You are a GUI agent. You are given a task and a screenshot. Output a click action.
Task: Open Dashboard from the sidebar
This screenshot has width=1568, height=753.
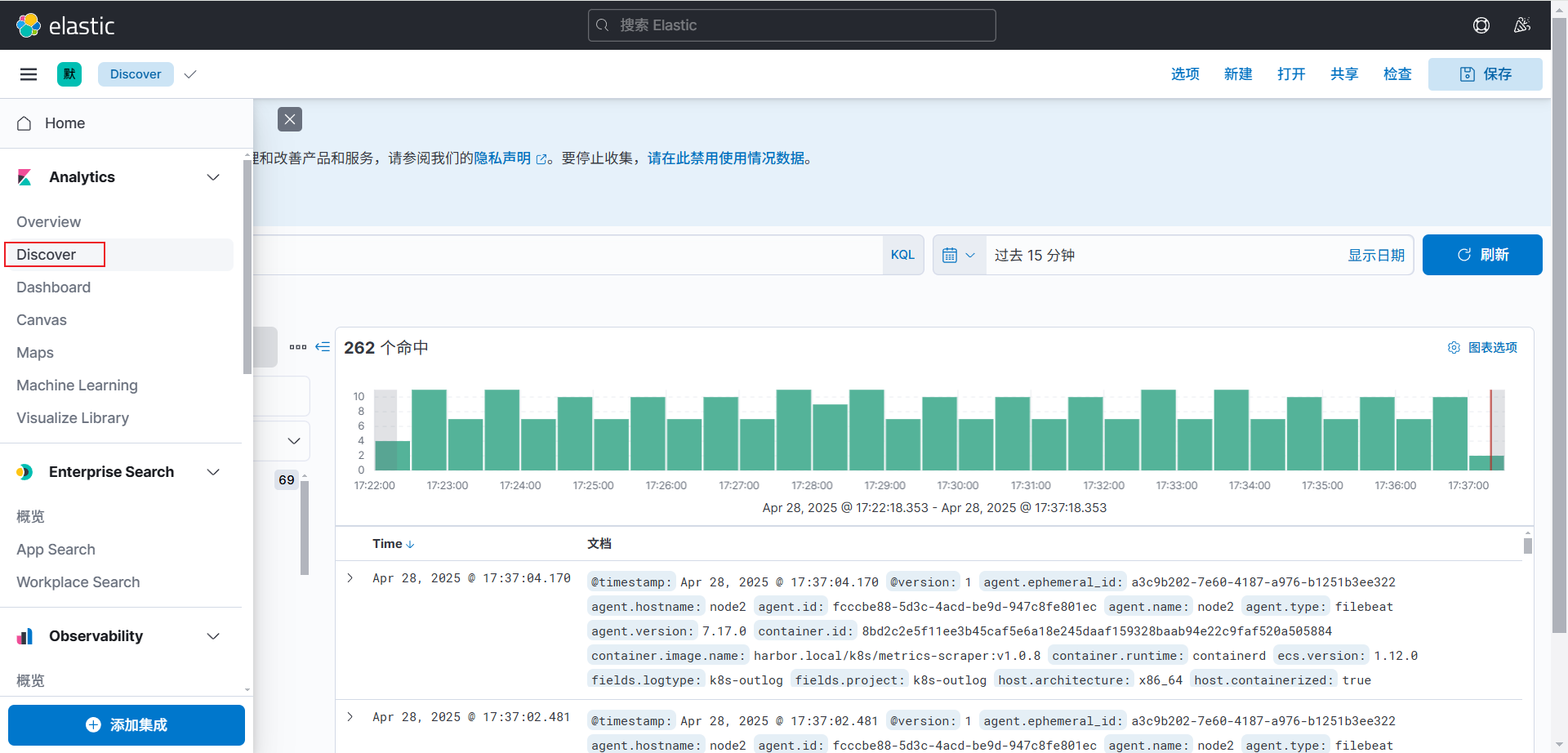pyautogui.click(x=53, y=287)
